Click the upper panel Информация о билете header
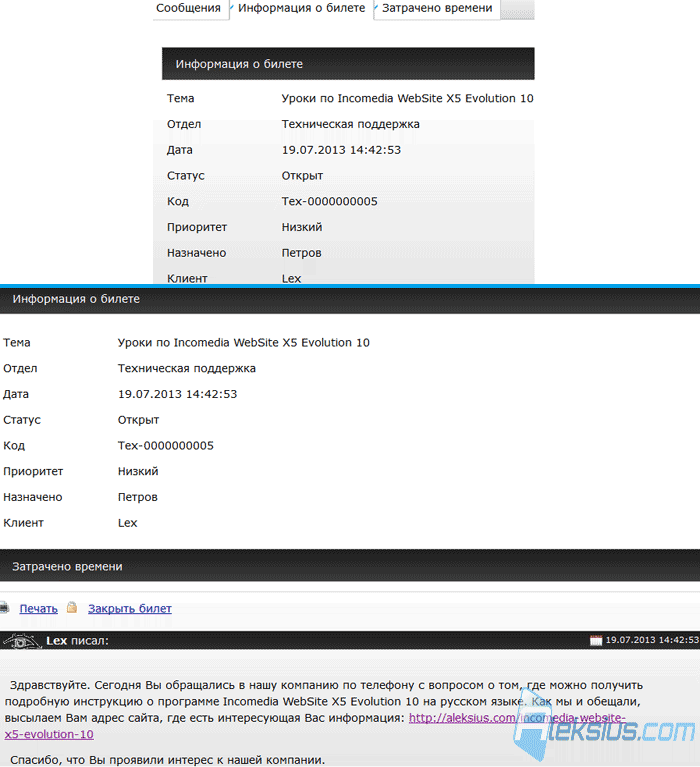The image size is (700, 767). [348, 64]
